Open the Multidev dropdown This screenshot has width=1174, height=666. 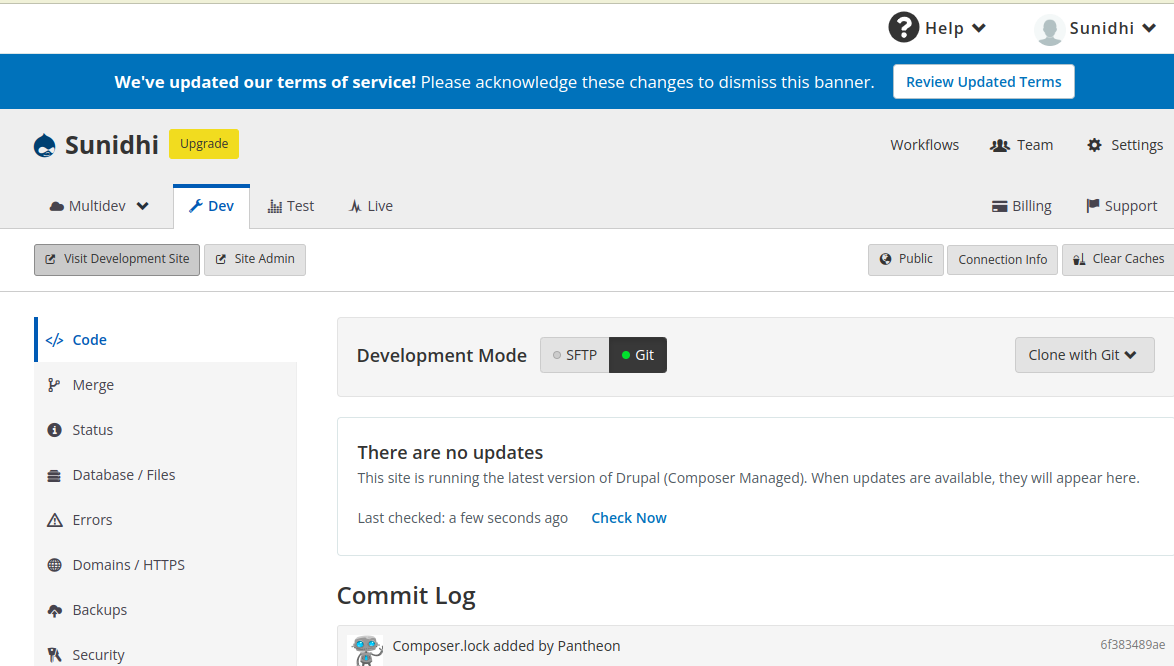[x=99, y=207]
